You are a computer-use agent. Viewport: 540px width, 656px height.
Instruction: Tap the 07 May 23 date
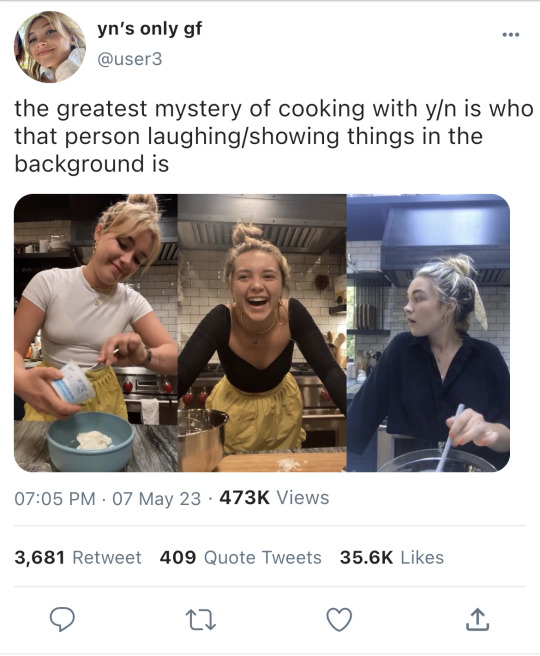pos(156,498)
